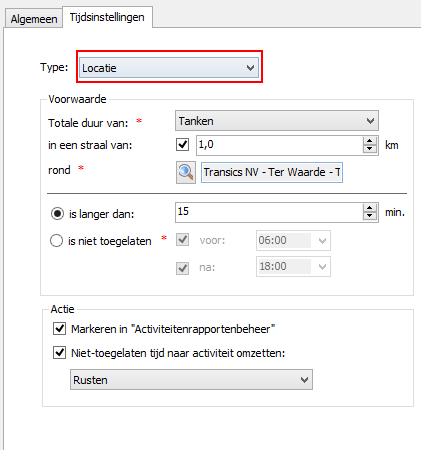421x450 pixels.
Task: Increase the straal km value with up arrow
Action: pyautogui.click(x=369, y=142)
